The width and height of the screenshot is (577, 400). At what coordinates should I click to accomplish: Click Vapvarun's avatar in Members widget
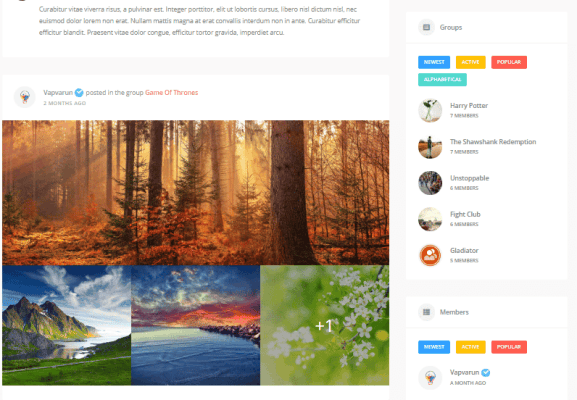430,378
